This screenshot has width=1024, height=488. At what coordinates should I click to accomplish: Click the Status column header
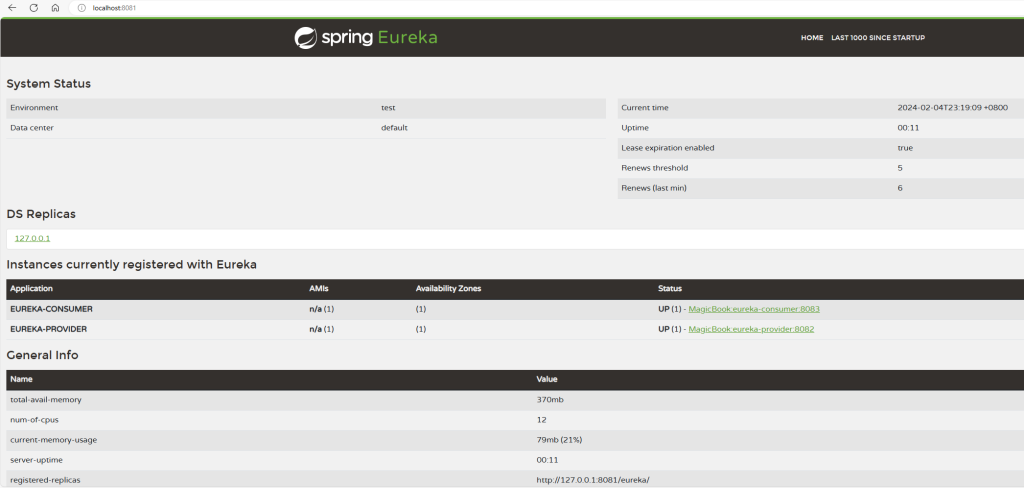click(x=670, y=288)
